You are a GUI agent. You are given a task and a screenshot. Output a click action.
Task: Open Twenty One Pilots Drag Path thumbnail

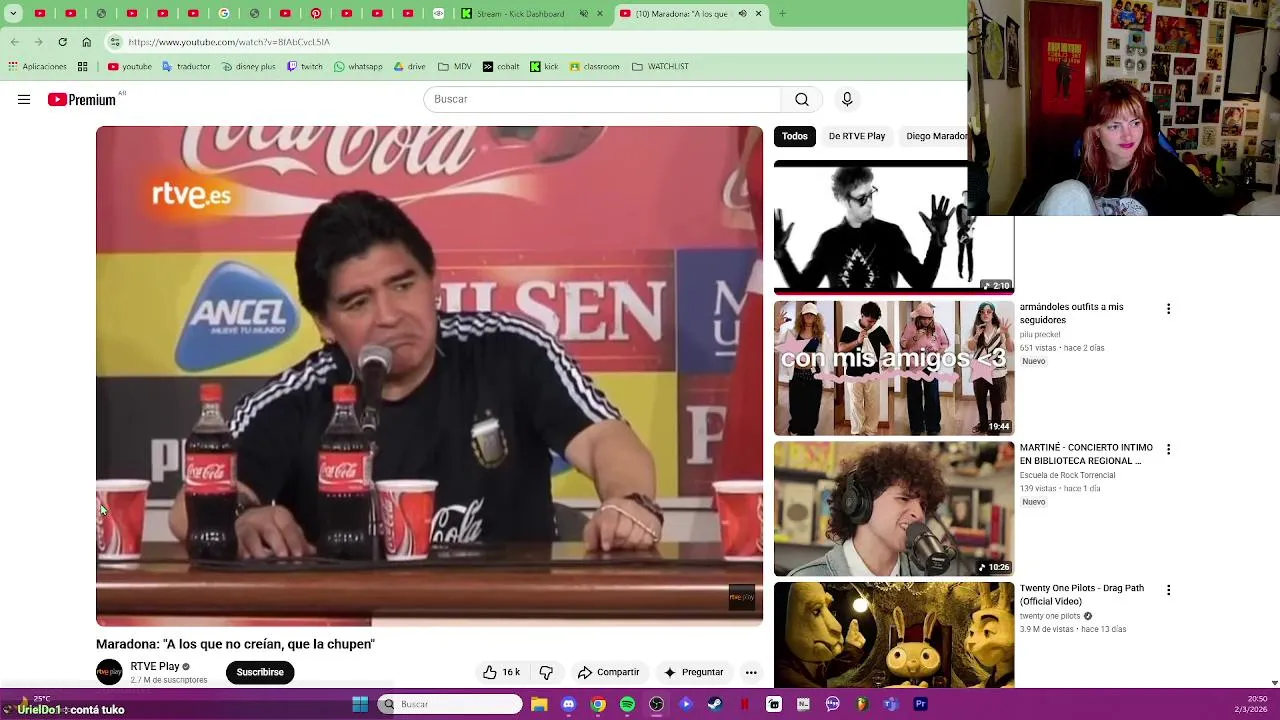(x=894, y=635)
